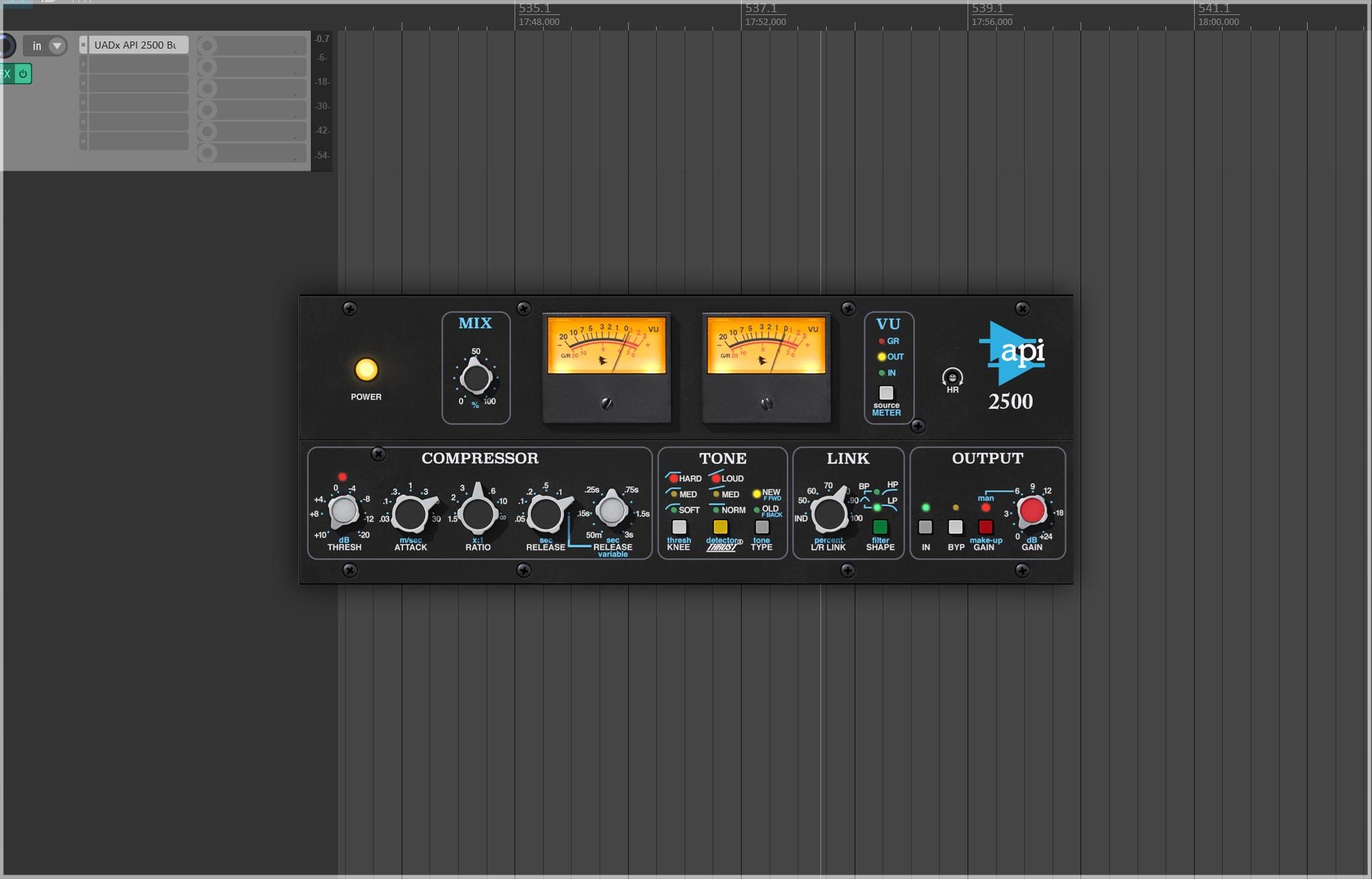This screenshot has width=1372, height=879.
Task: Click the right VU meter calibration screw
Action: click(x=767, y=404)
